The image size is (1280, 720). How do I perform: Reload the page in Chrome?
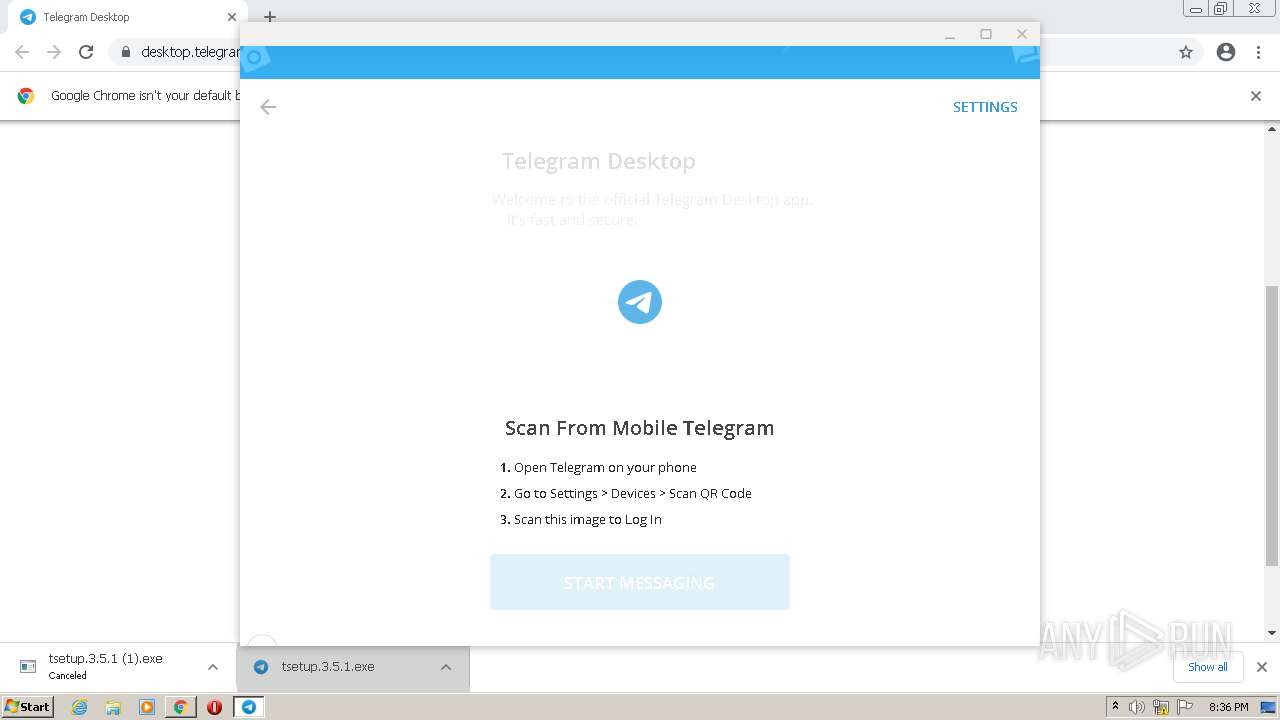86,52
